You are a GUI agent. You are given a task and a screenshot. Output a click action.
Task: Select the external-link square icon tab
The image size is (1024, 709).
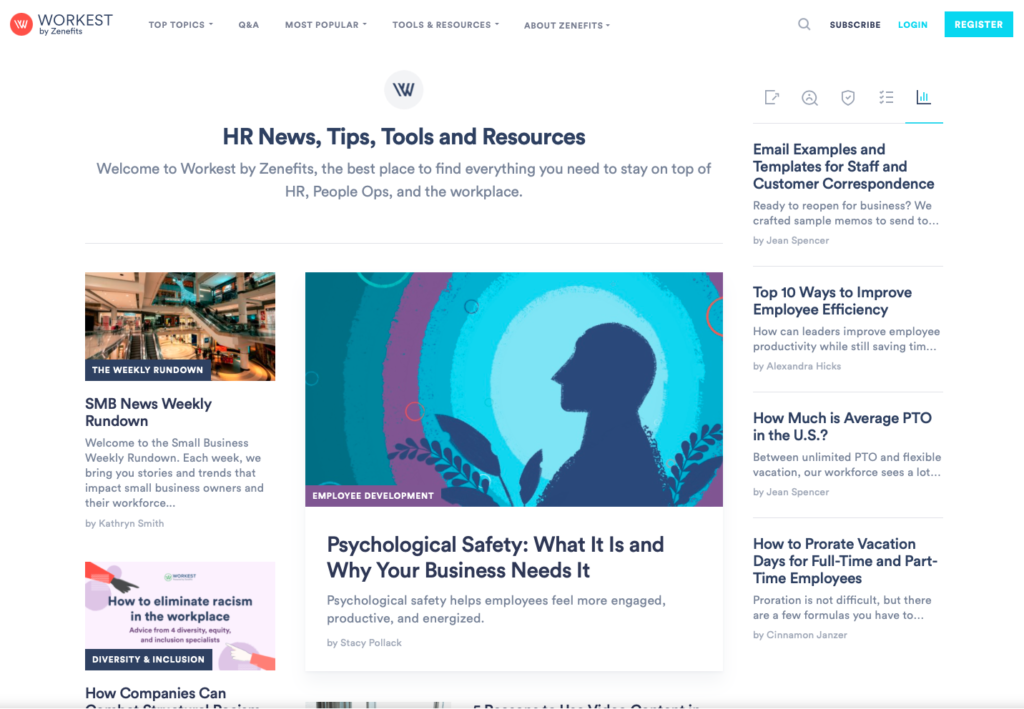pos(772,97)
